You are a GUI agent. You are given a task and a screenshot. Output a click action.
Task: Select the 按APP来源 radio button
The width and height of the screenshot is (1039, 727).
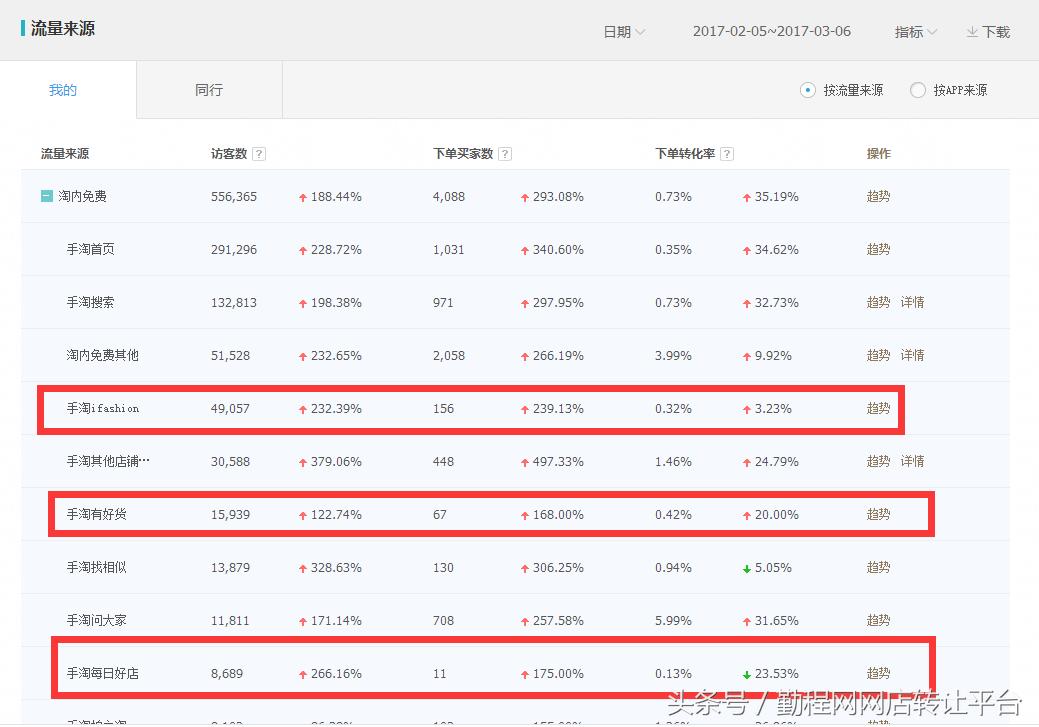[918, 90]
